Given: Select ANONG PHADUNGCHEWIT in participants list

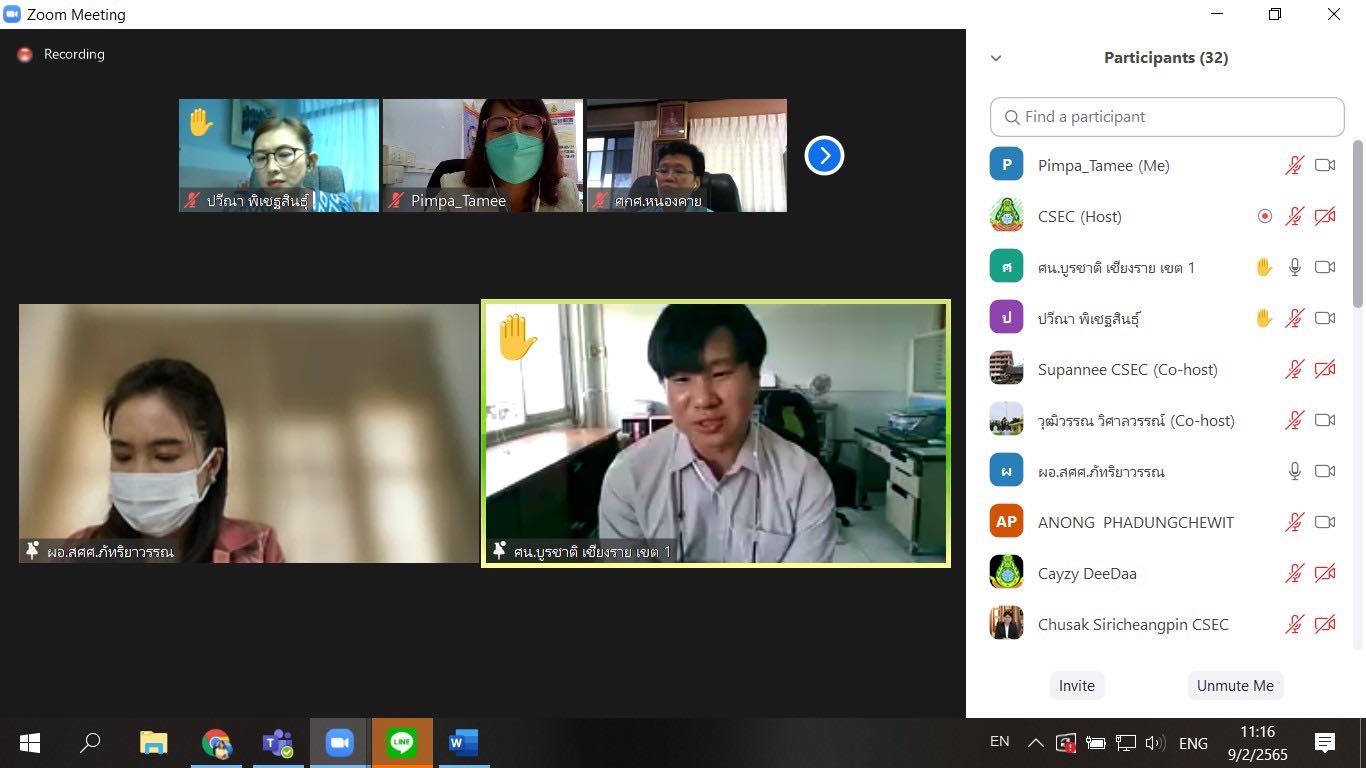Looking at the screenshot, I should point(1135,522).
